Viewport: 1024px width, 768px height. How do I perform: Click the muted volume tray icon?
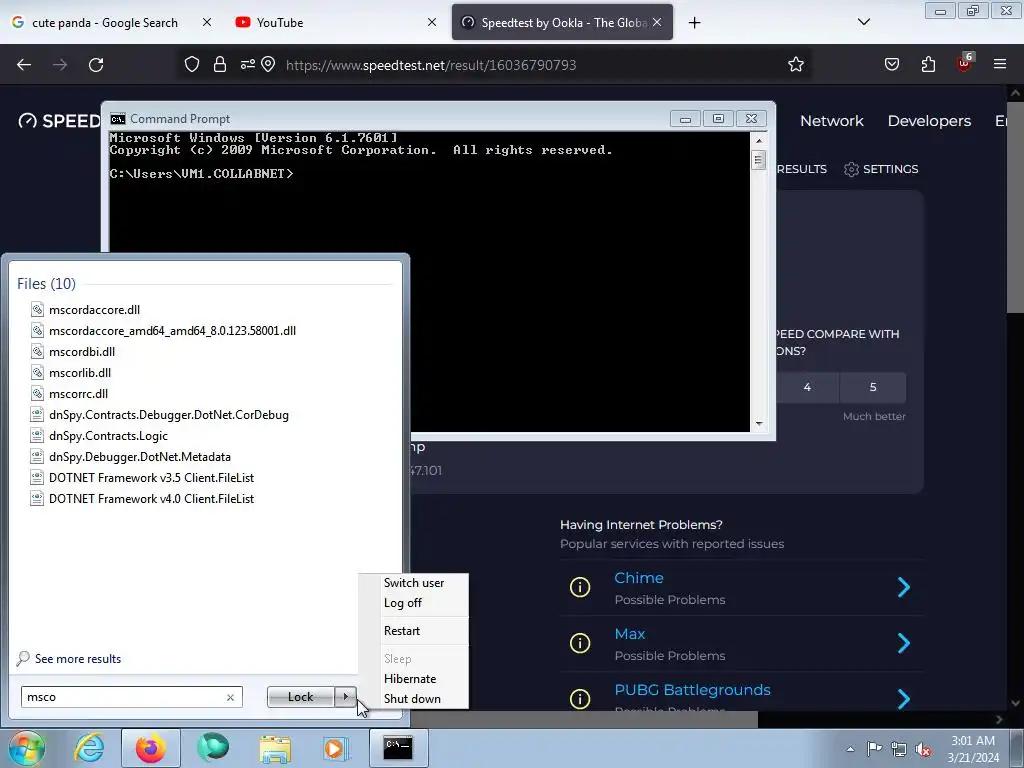coord(923,749)
